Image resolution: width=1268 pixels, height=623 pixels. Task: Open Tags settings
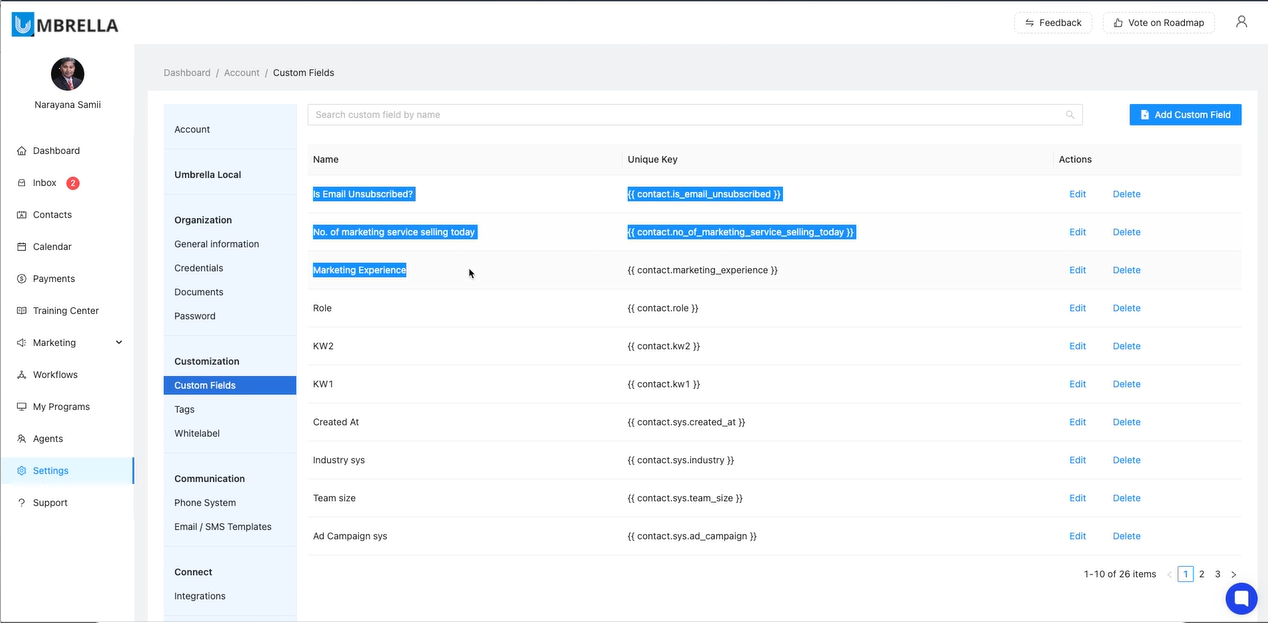[184, 410]
